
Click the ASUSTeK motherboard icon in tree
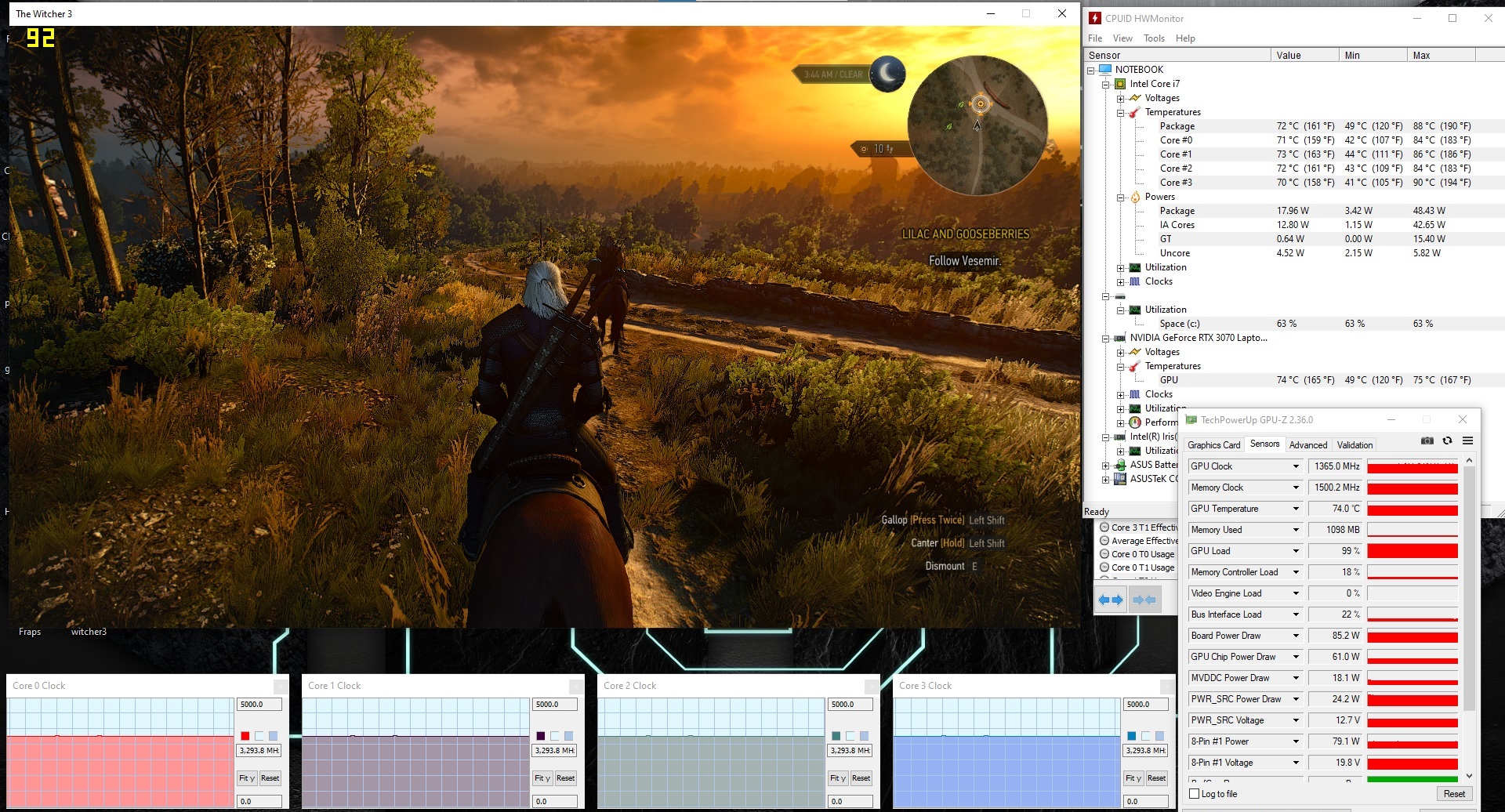pos(1120,479)
